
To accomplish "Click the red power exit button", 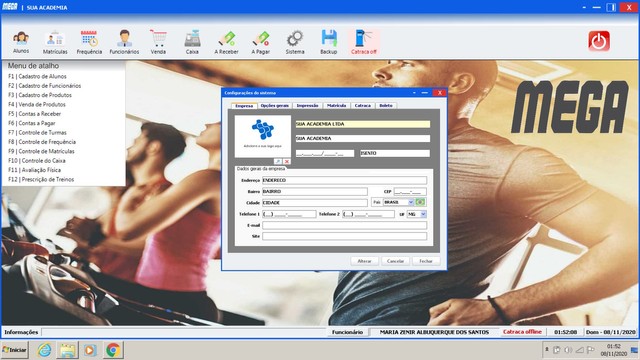I will coord(599,41).
